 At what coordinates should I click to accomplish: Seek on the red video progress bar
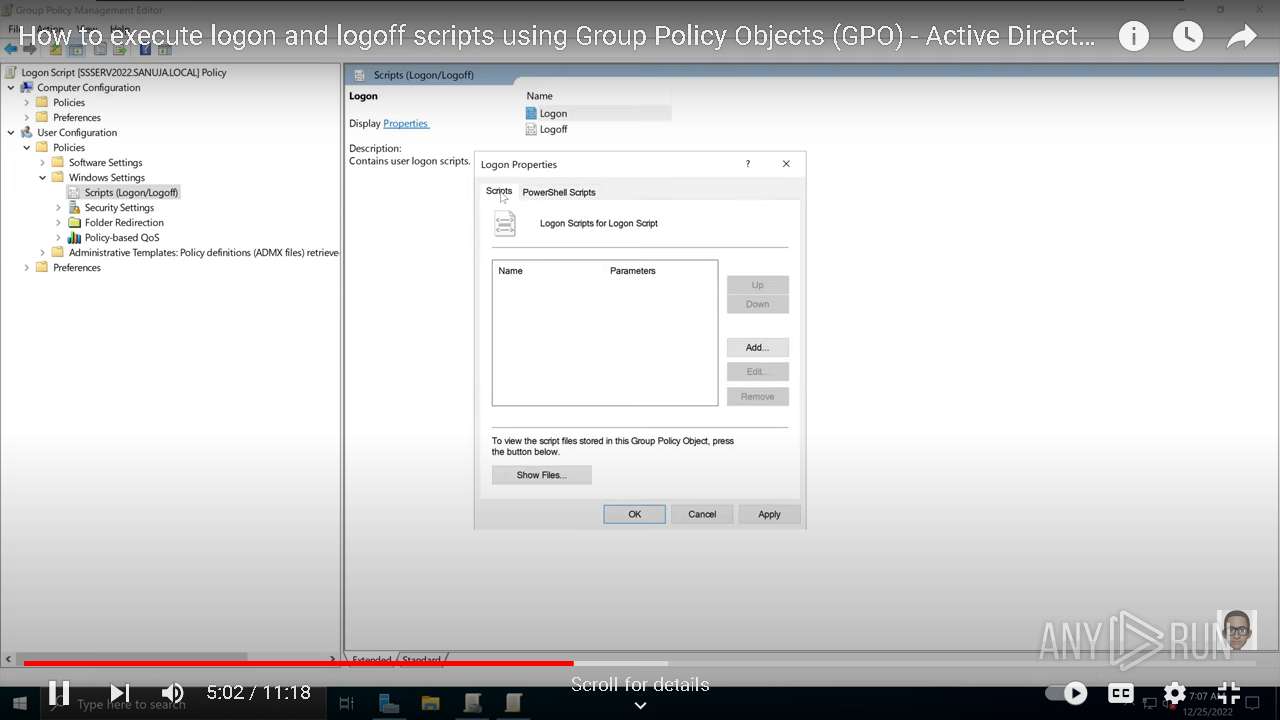coord(298,663)
